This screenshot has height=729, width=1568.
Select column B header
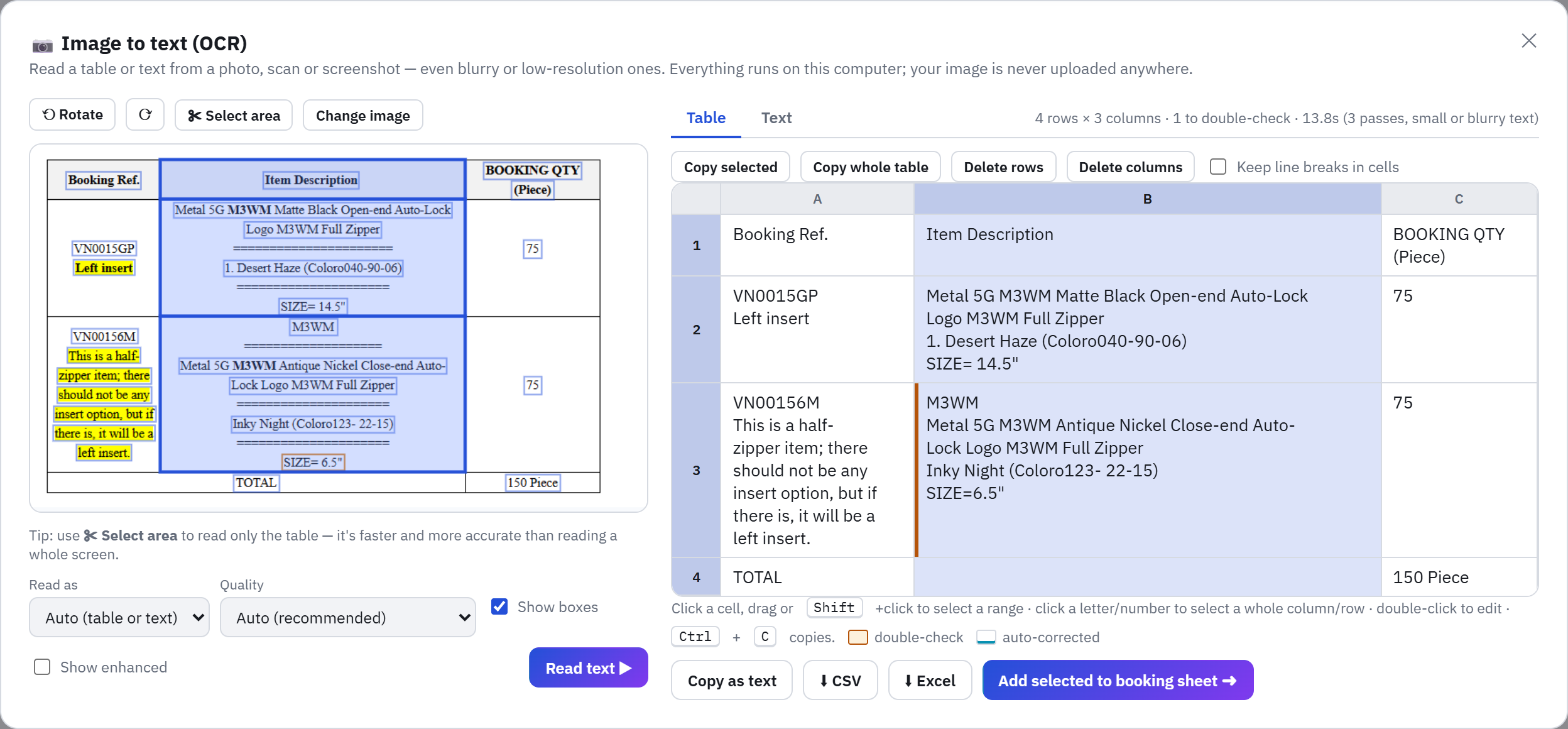point(1147,199)
